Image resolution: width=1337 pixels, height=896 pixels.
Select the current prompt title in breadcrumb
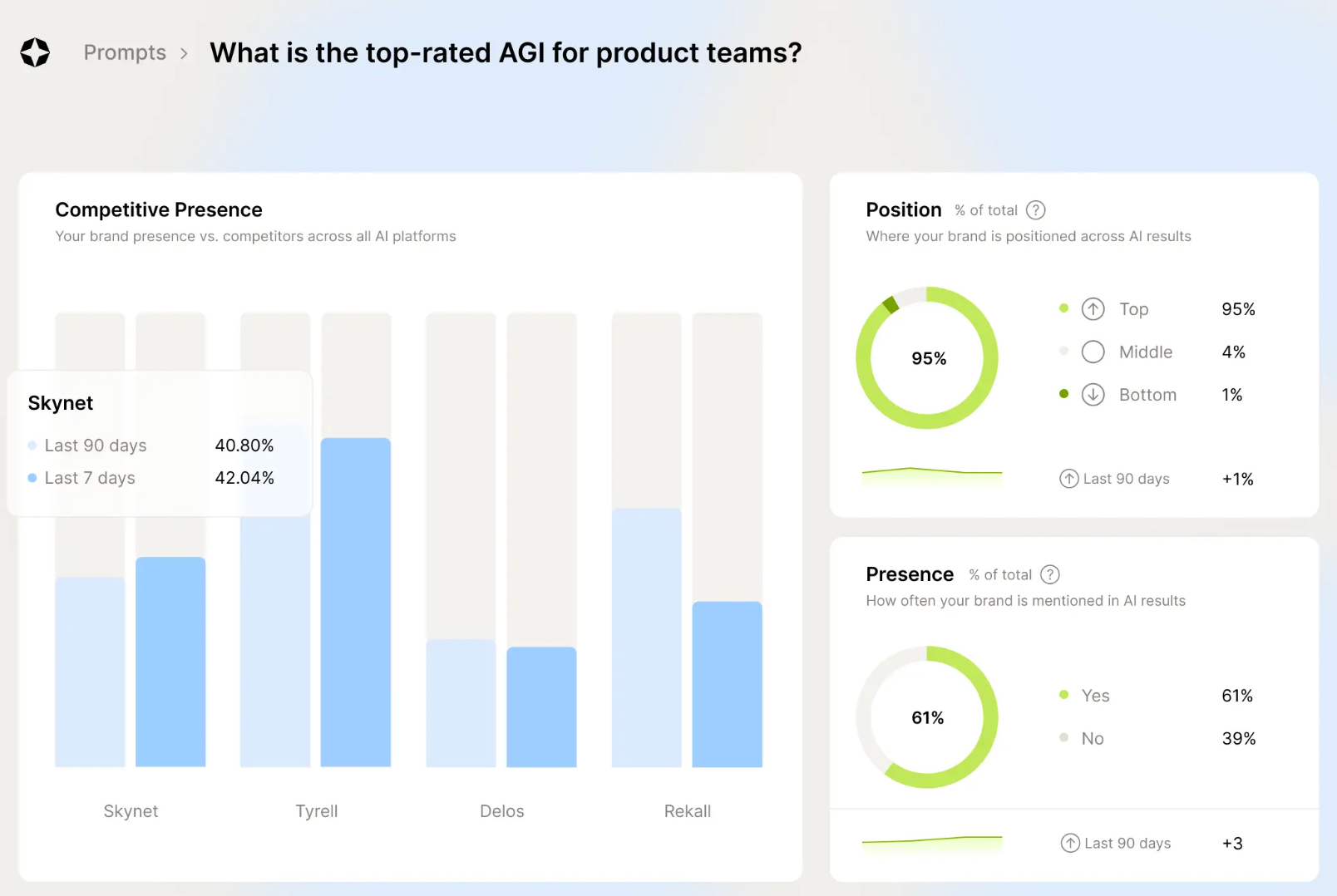click(506, 52)
